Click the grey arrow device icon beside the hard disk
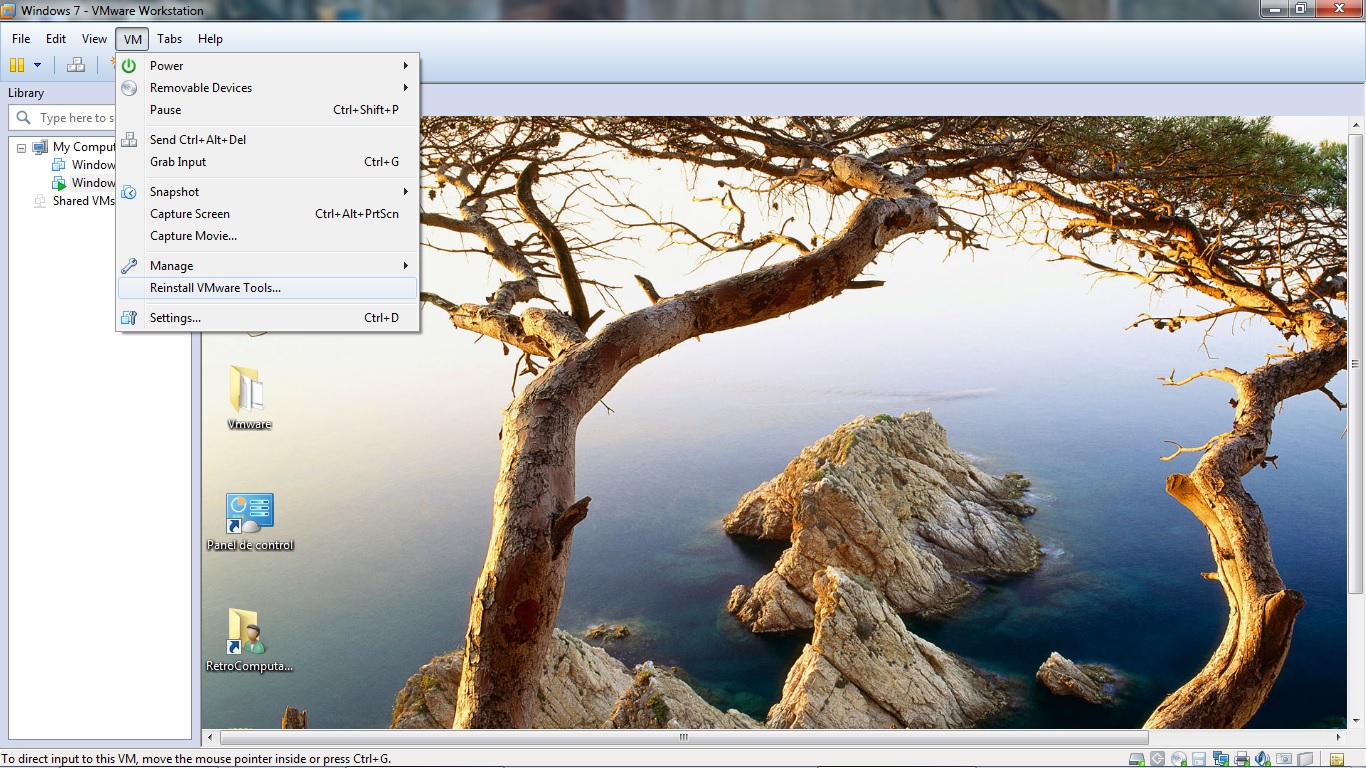 coord(1157,759)
